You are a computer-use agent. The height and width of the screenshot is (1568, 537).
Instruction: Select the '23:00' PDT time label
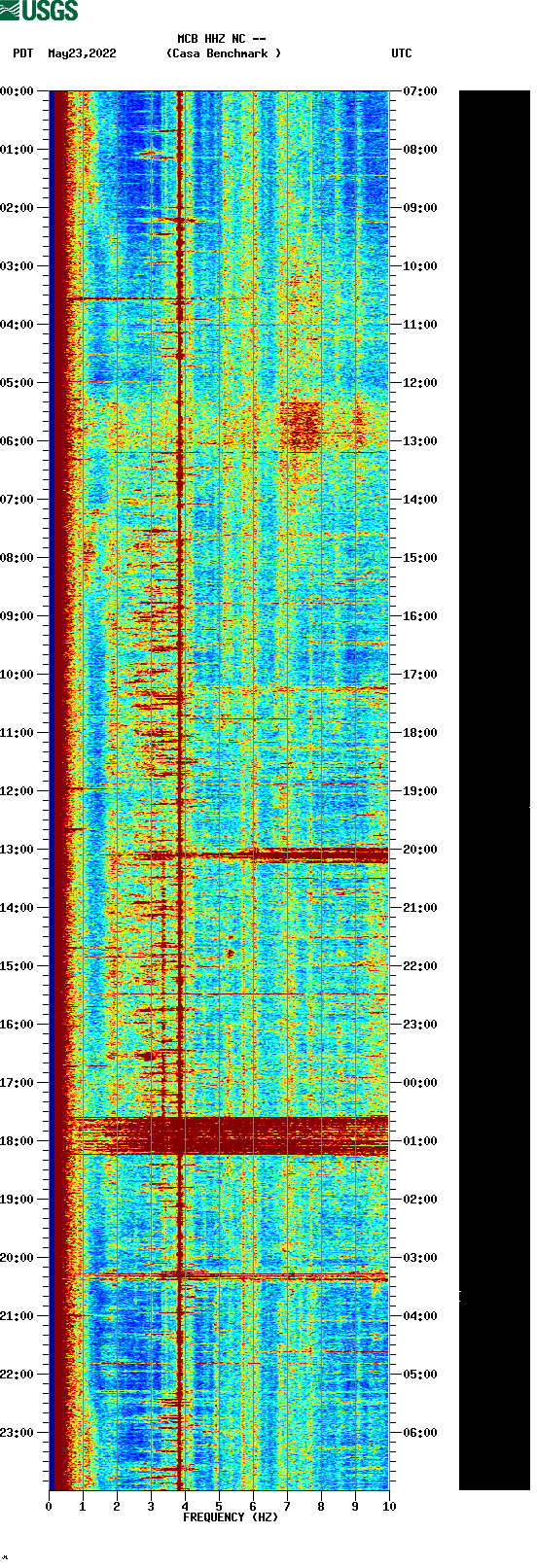tap(18, 1433)
